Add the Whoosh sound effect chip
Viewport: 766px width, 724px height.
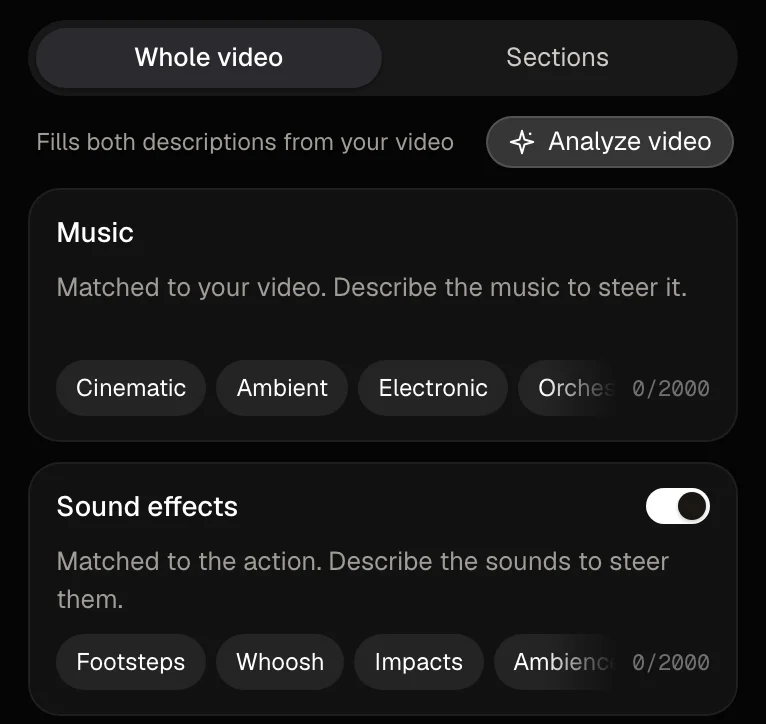point(280,662)
